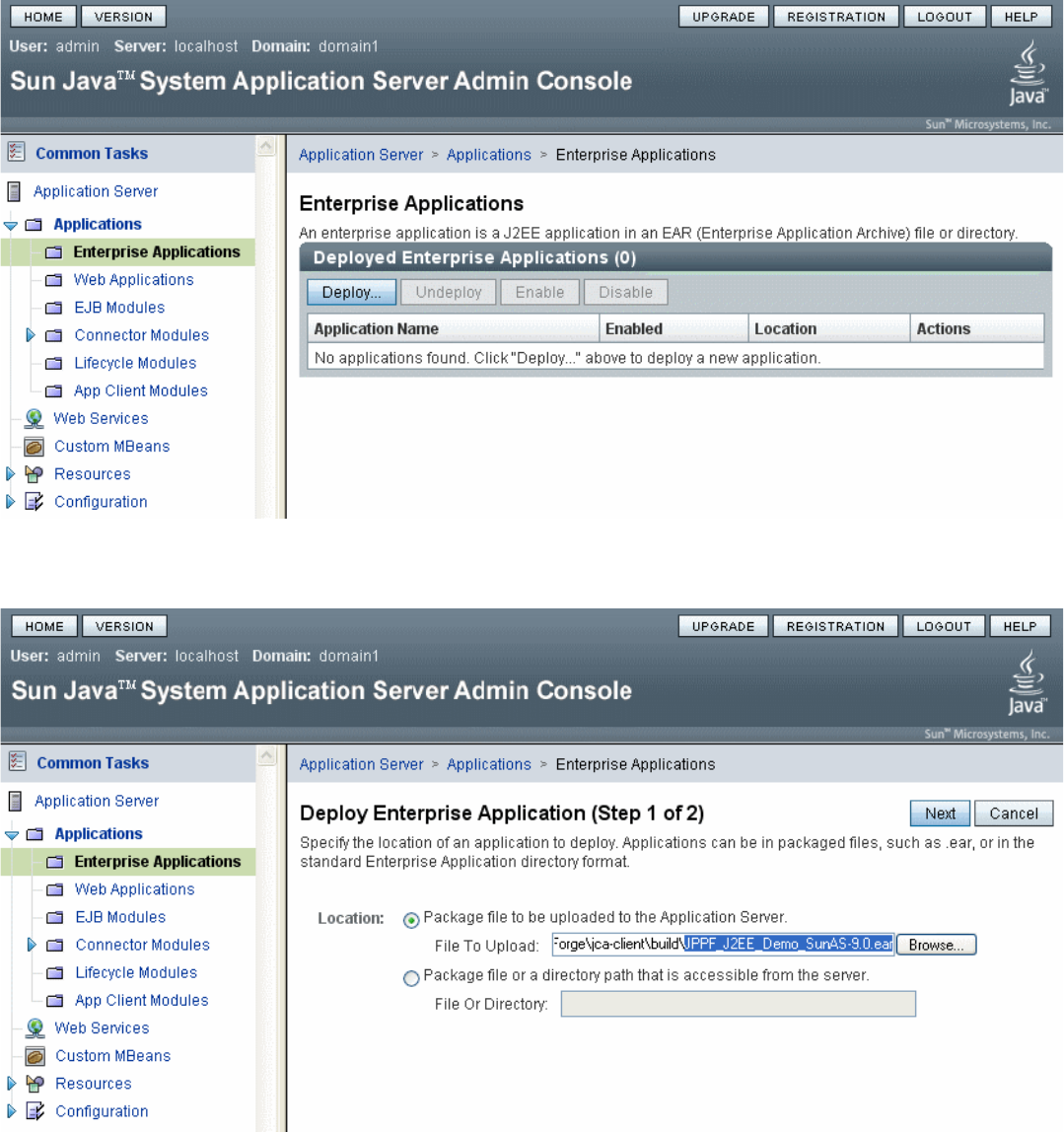Image resolution: width=1064 pixels, height=1132 pixels.
Task: Click Lifecycle Modules folder icon in bottom console
Action: 55,973
